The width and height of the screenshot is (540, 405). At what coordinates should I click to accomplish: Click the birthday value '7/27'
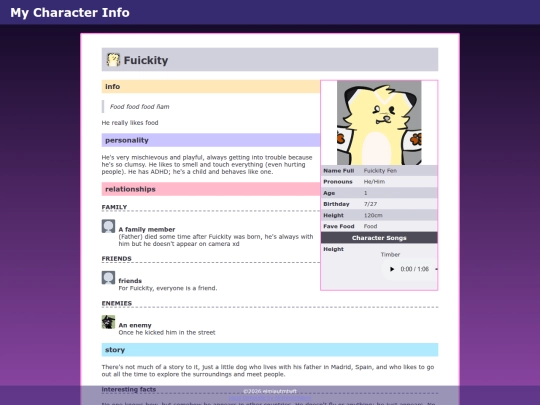click(370, 204)
